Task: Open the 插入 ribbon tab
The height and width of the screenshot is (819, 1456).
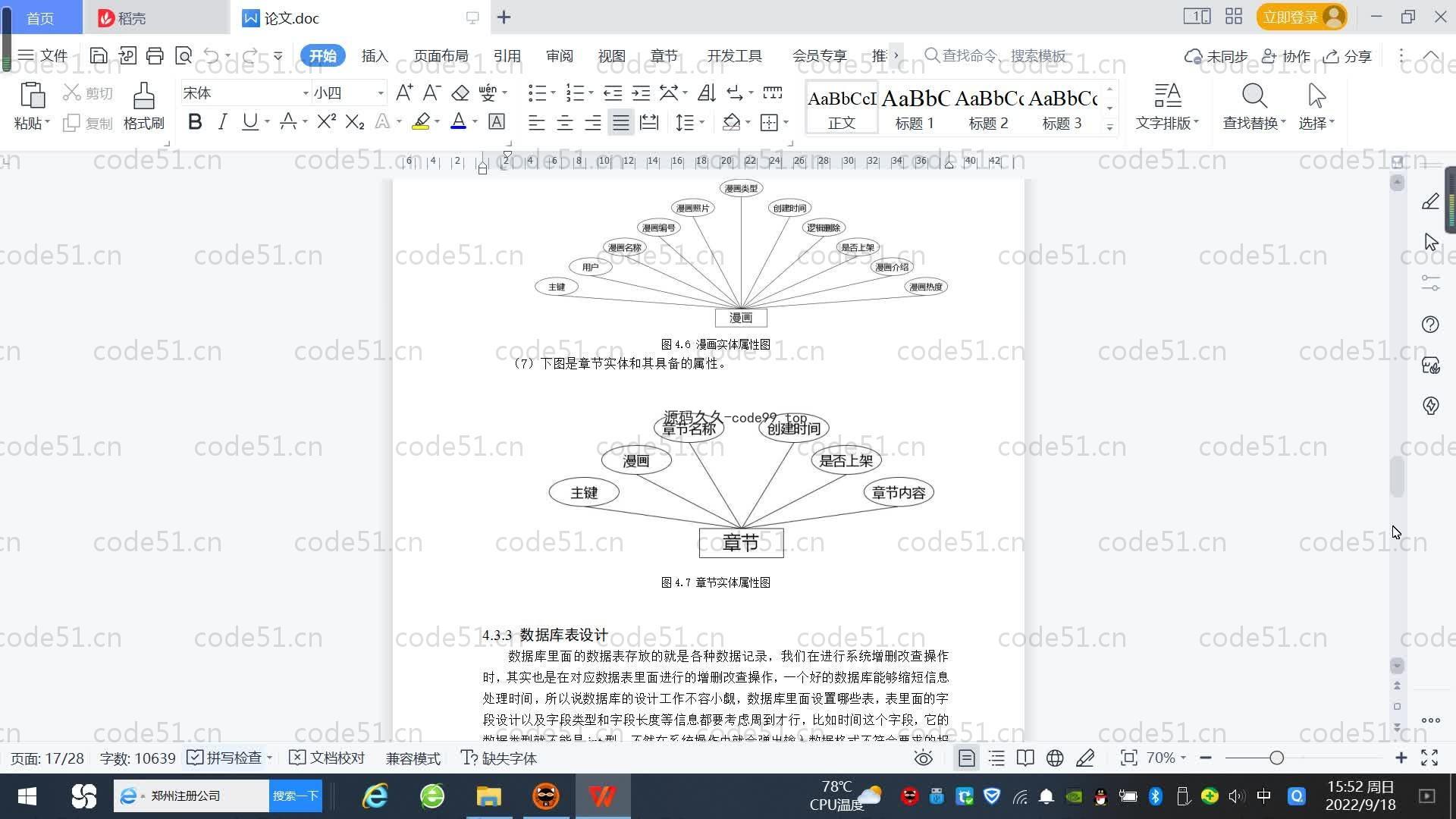Action: pos(375,56)
